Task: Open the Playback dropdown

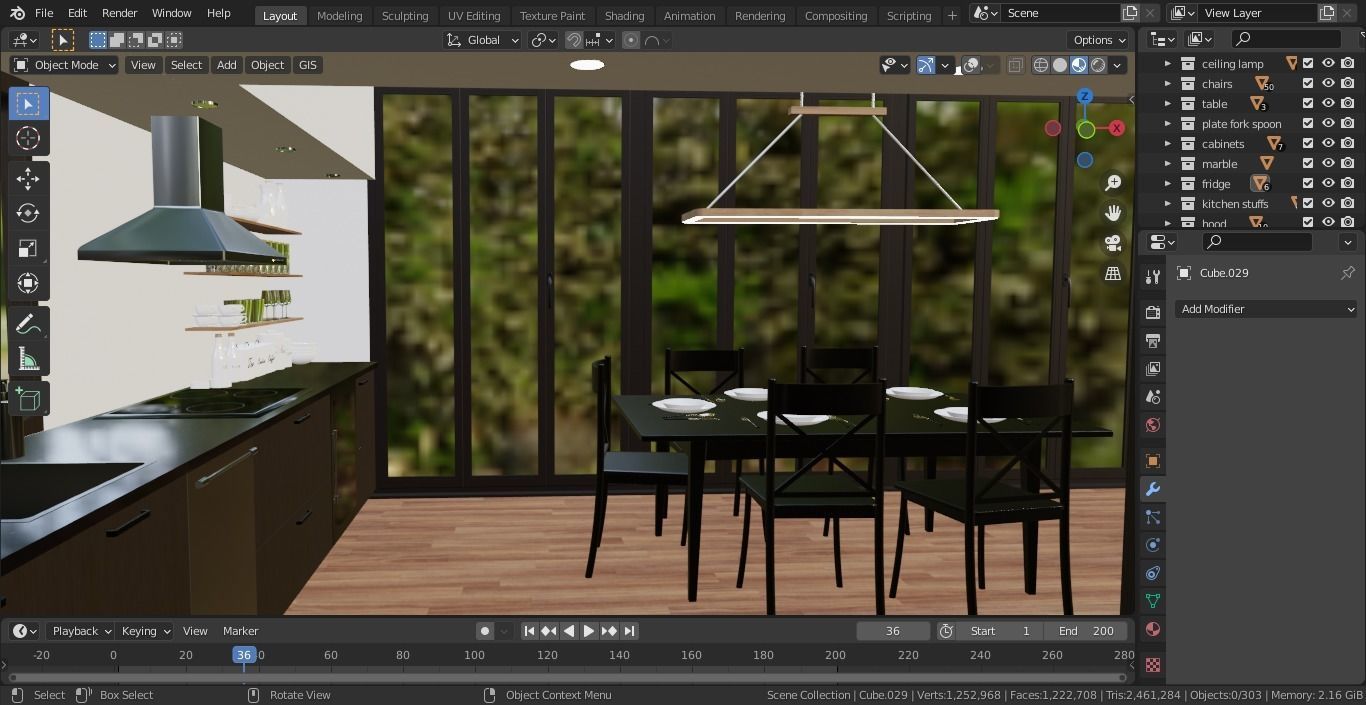Action: pyautogui.click(x=81, y=631)
